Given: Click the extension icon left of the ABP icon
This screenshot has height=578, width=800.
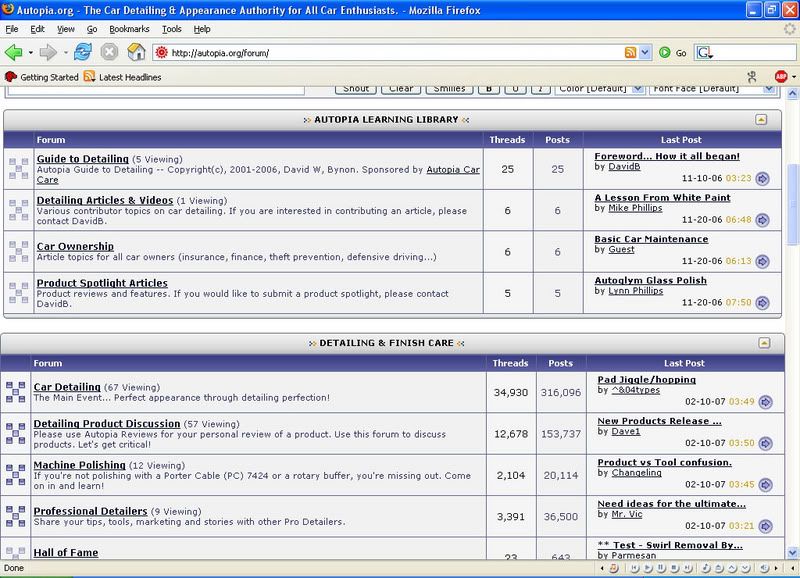Looking at the screenshot, I should (x=752, y=77).
